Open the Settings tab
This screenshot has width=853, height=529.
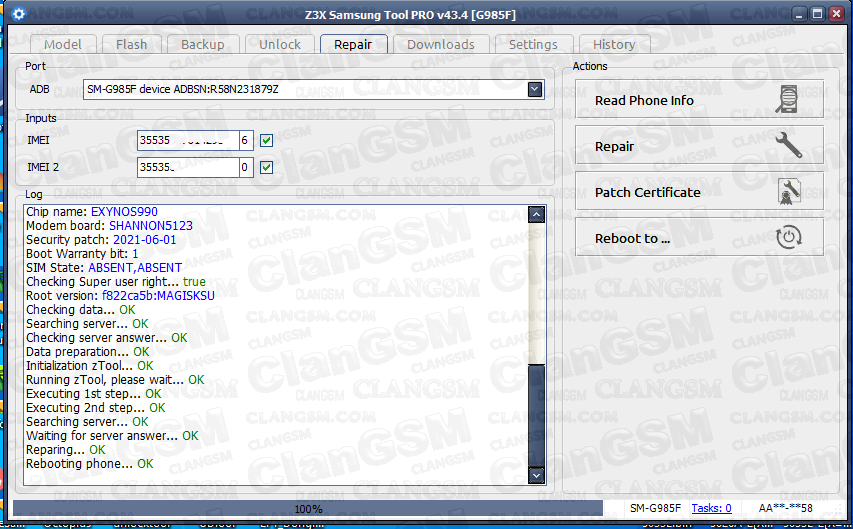click(533, 44)
